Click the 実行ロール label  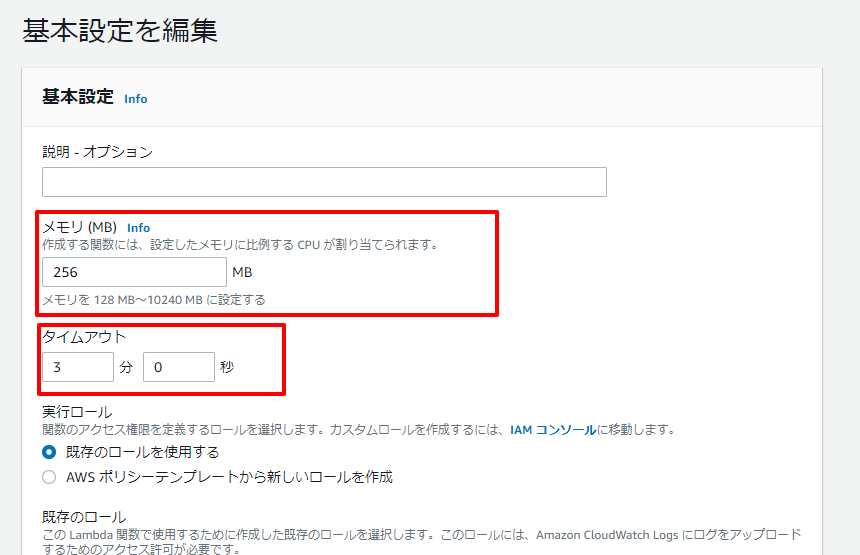pos(77,412)
